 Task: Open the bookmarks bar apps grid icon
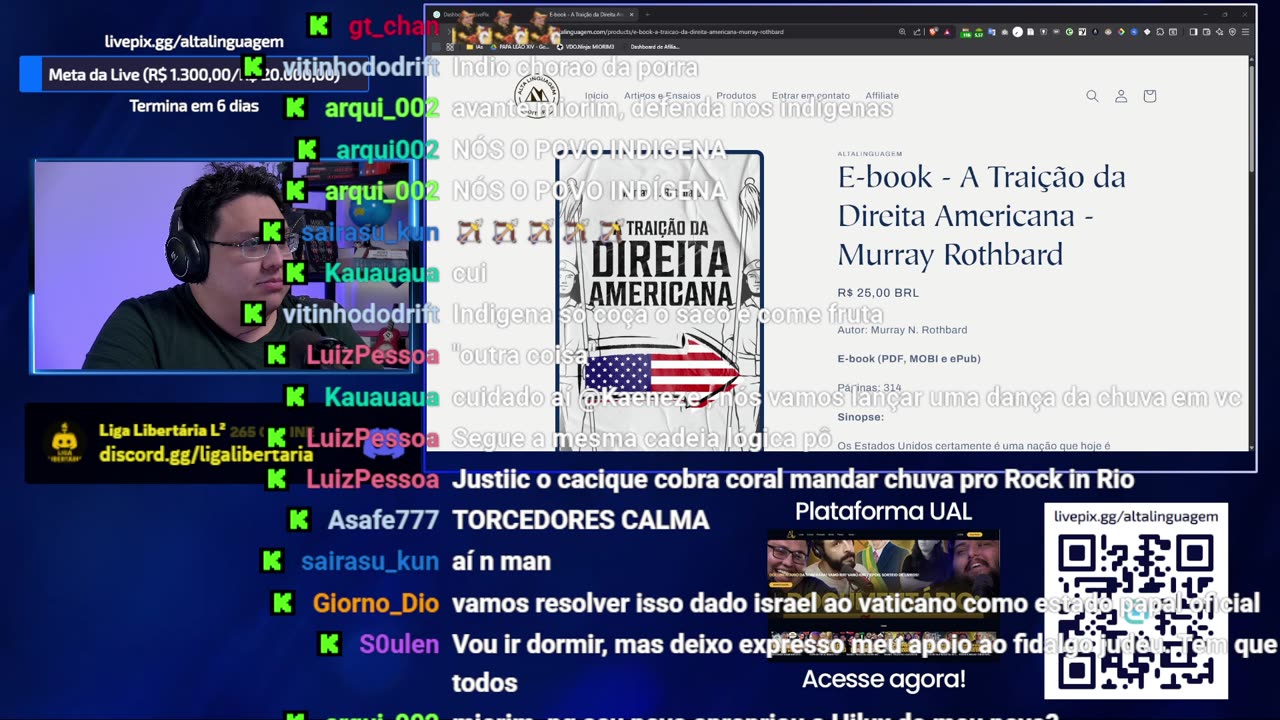[450, 47]
